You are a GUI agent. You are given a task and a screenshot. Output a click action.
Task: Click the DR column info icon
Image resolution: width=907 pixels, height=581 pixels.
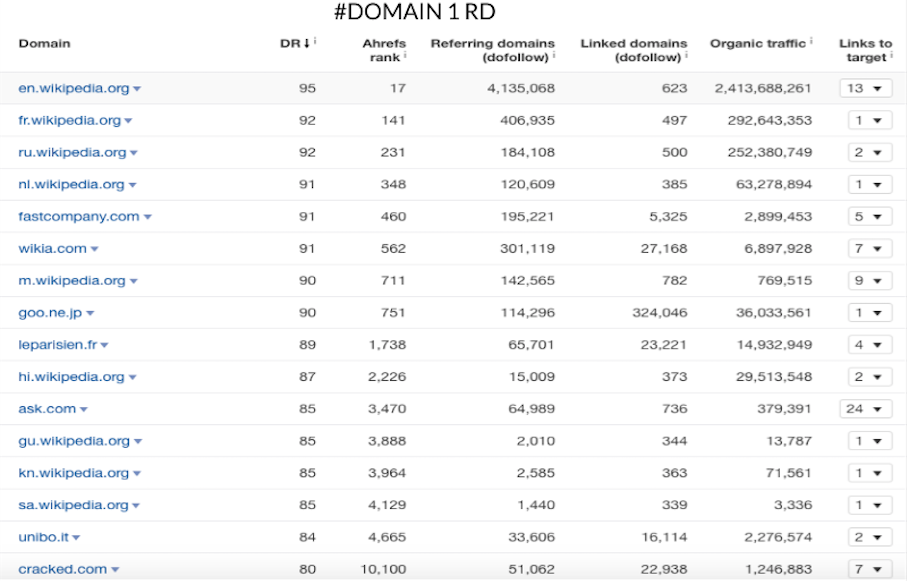pos(315,42)
